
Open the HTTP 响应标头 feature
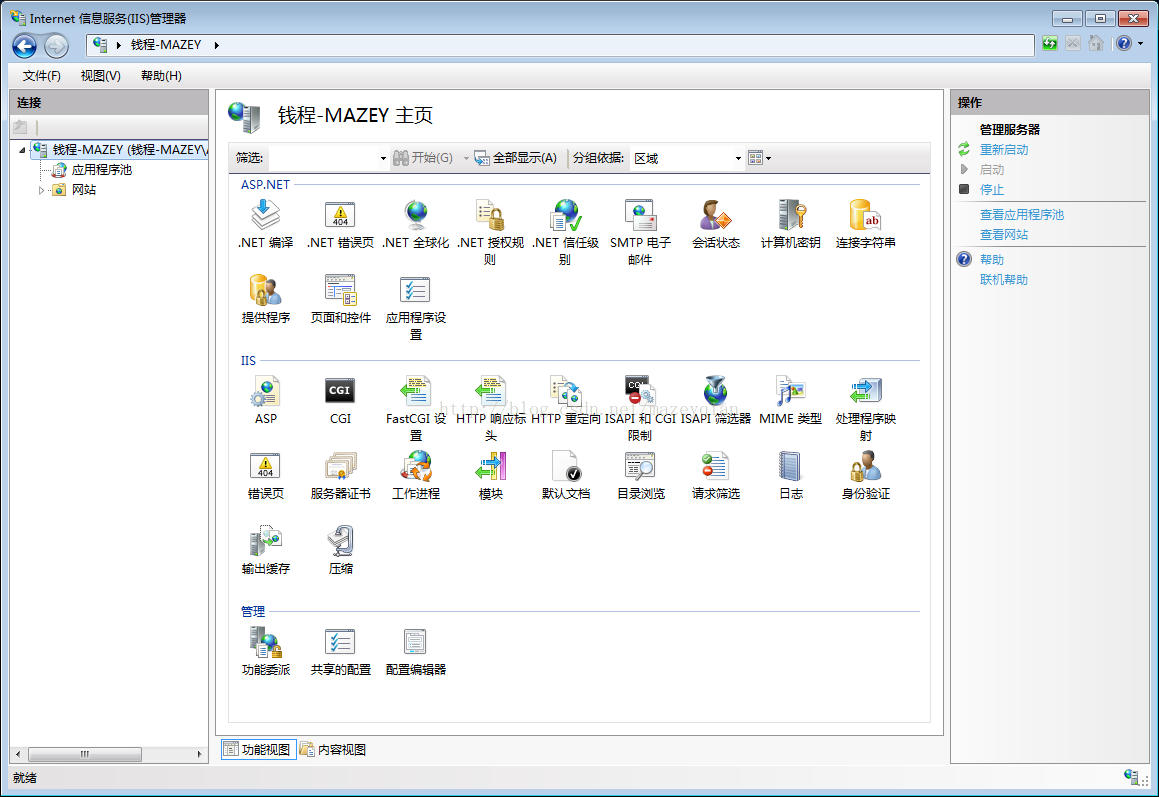(490, 408)
